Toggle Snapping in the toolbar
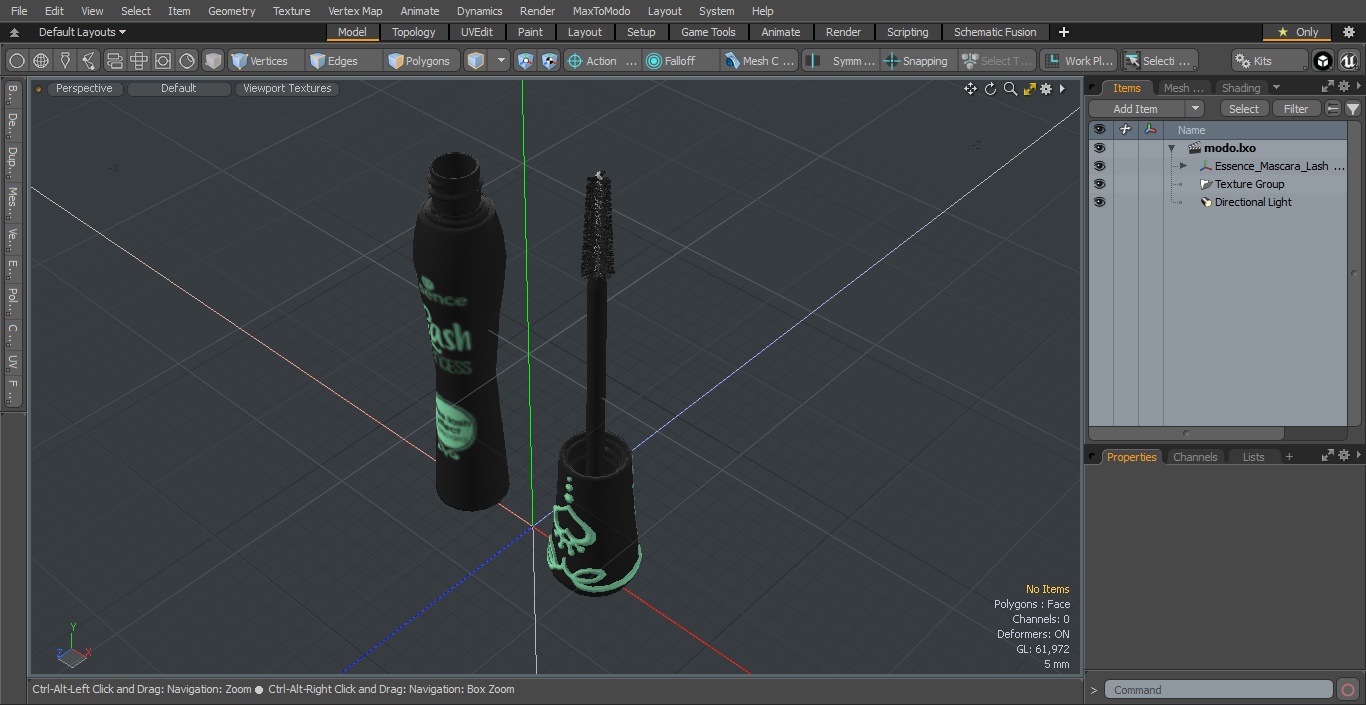Screen dimensions: 1366x705 pyautogui.click(x=917, y=61)
